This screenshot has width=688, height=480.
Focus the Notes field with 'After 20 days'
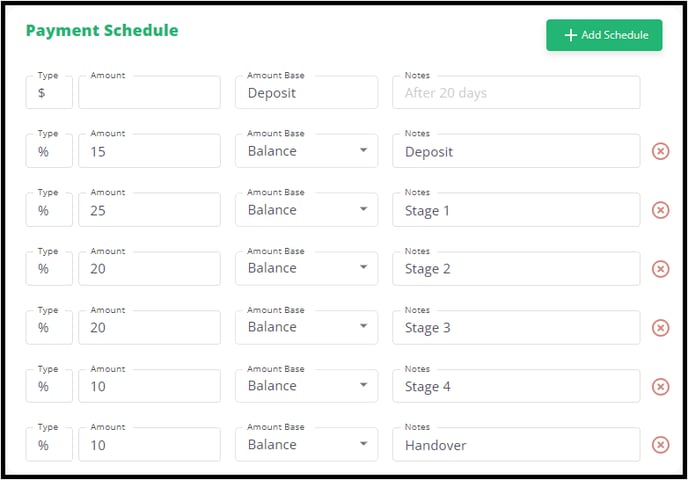pyautogui.click(x=516, y=93)
